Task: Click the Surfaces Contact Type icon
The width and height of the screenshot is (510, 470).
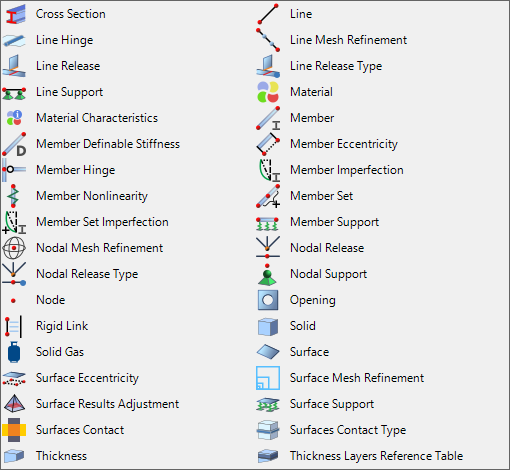Action: (268, 430)
